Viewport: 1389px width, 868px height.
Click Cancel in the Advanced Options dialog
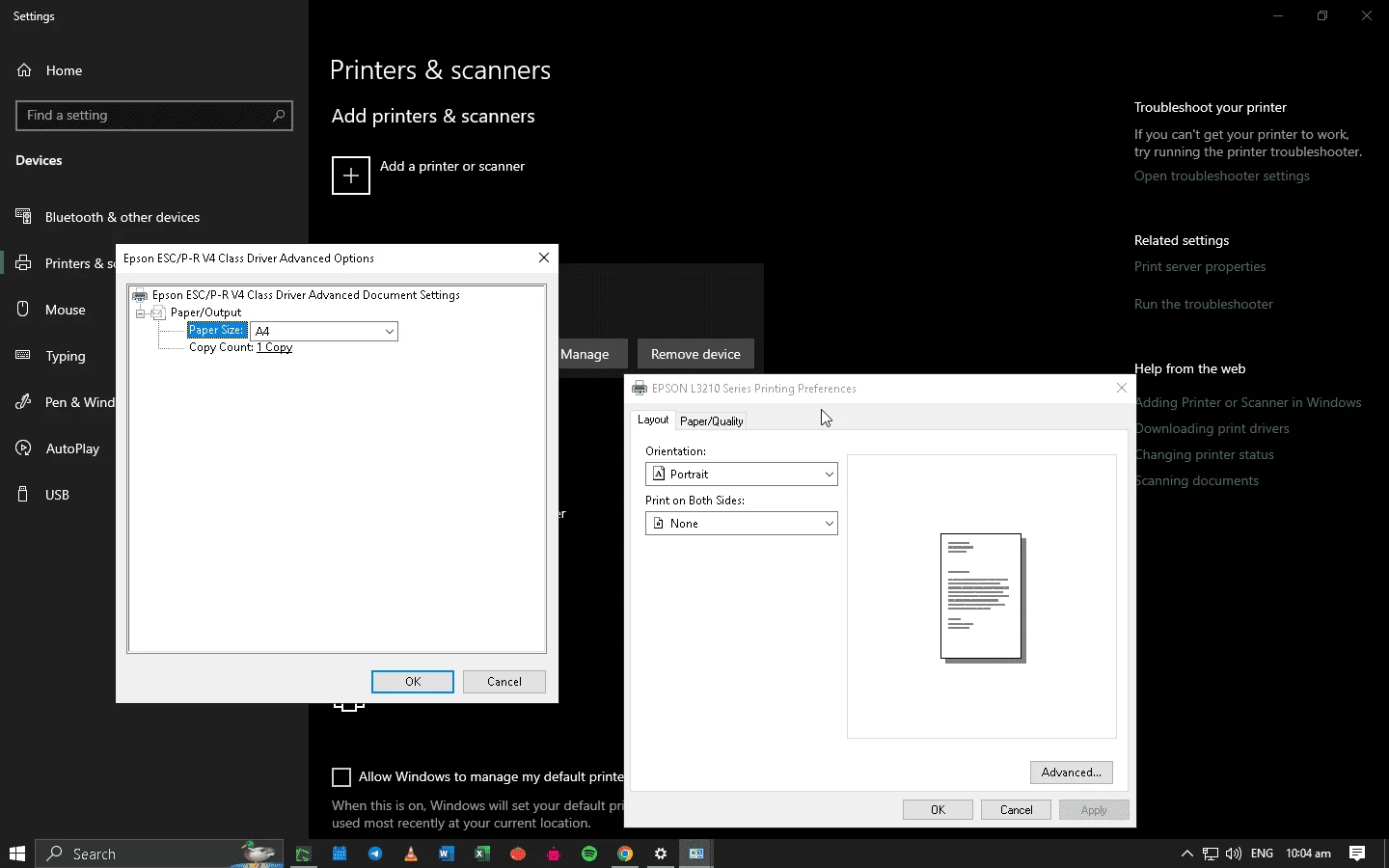point(504,682)
